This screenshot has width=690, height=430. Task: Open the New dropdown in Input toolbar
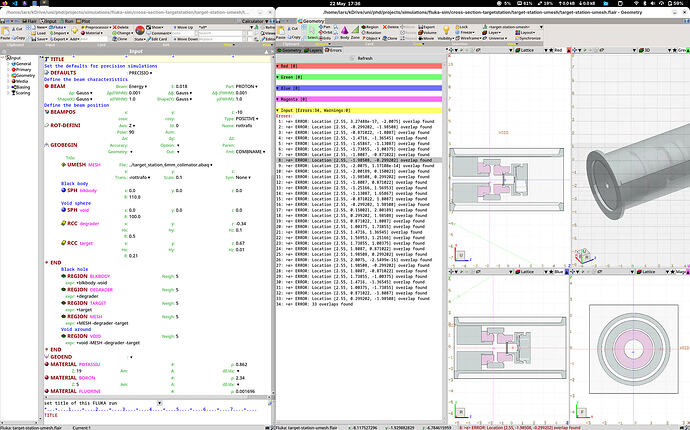point(40,27)
